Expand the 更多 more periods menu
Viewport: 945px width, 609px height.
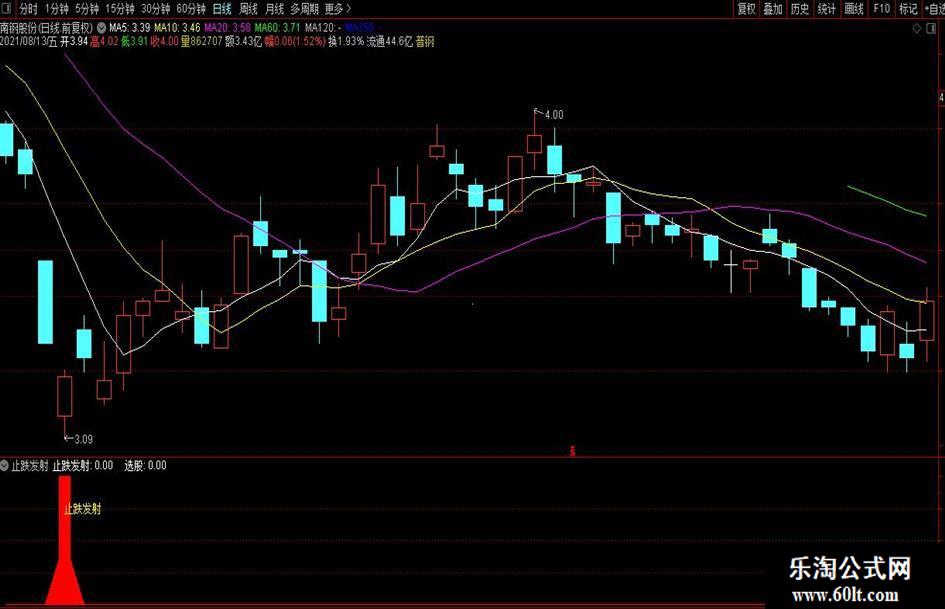pyautogui.click(x=338, y=9)
